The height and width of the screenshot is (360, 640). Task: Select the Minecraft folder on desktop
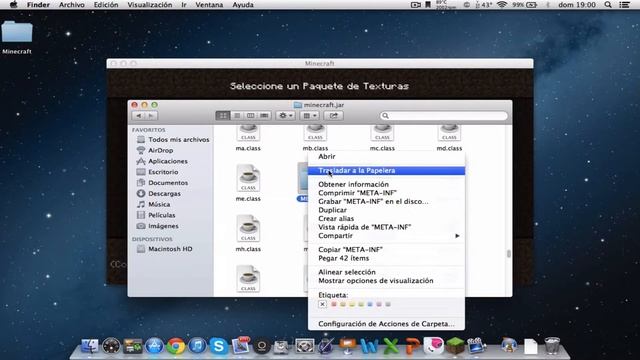pos(17,37)
